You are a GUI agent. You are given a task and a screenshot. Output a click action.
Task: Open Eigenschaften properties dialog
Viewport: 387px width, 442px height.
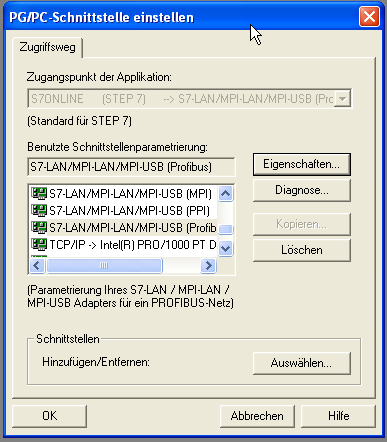coord(301,164)
